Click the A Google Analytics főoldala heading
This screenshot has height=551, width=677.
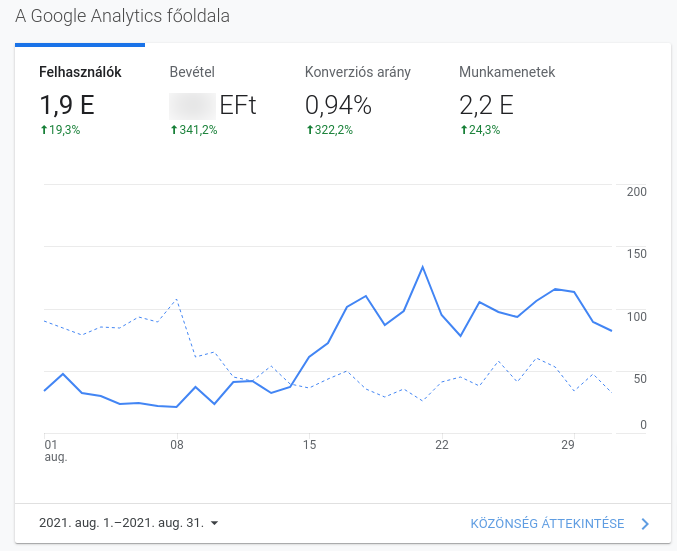click(x=123, y=16)
